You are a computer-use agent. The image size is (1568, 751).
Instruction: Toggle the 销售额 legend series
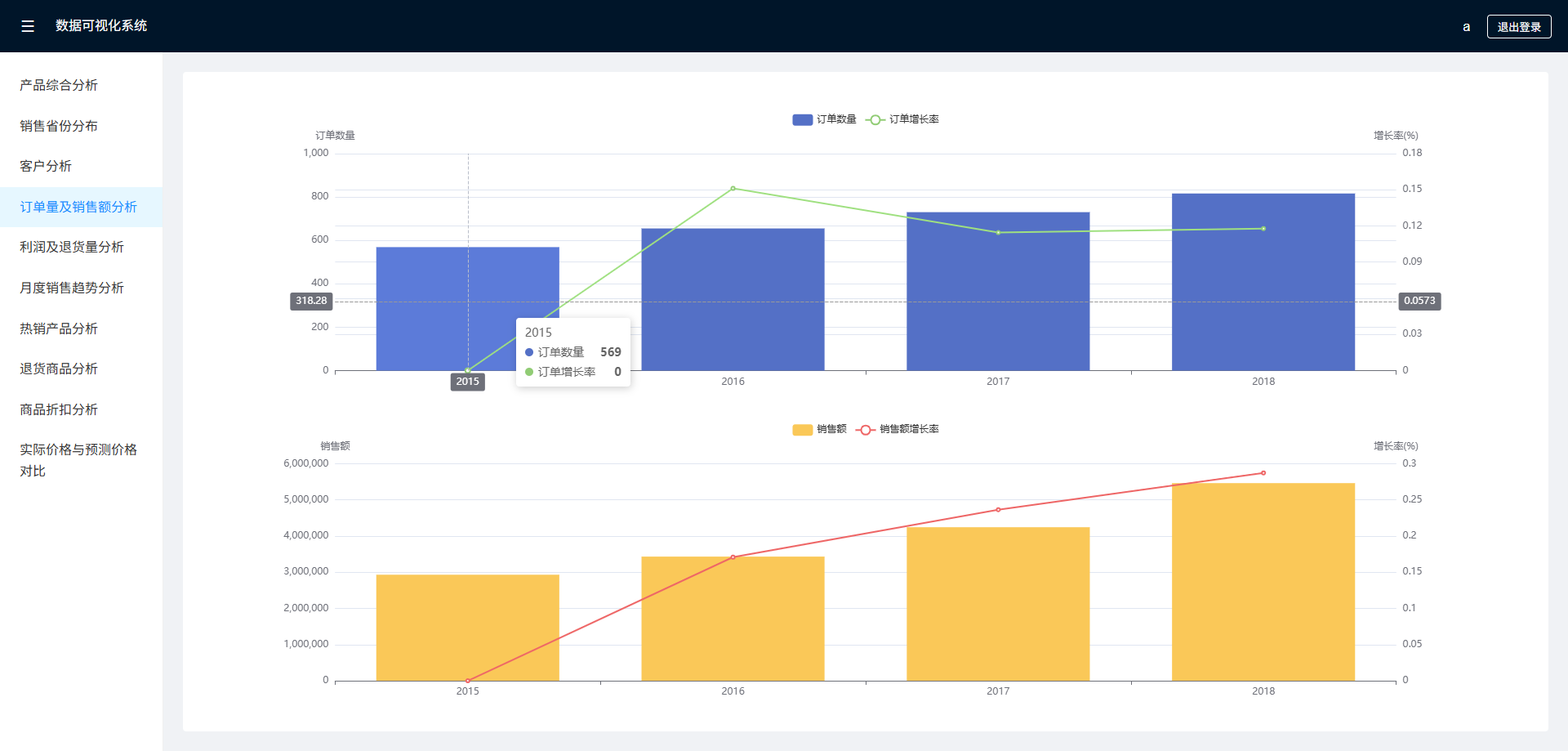click(x=819, y=429)
